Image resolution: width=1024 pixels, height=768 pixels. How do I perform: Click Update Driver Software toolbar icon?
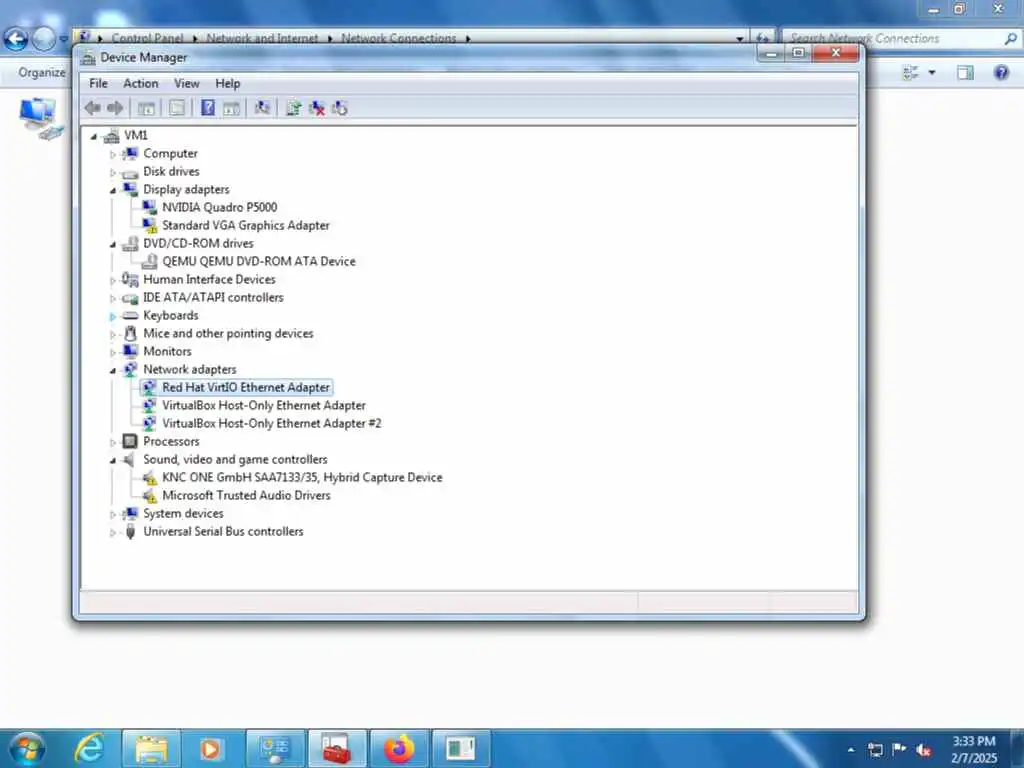293,108
